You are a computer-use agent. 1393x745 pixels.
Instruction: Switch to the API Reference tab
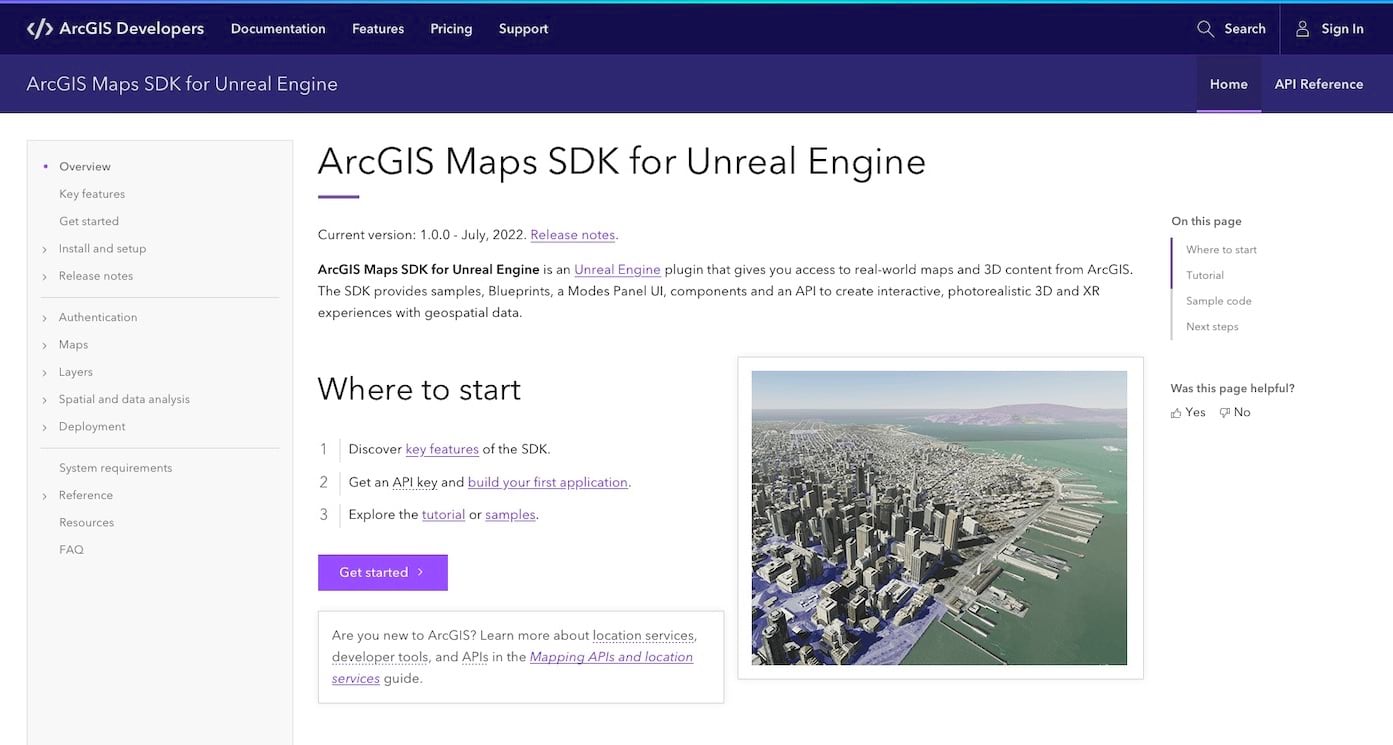(1319, 84)
